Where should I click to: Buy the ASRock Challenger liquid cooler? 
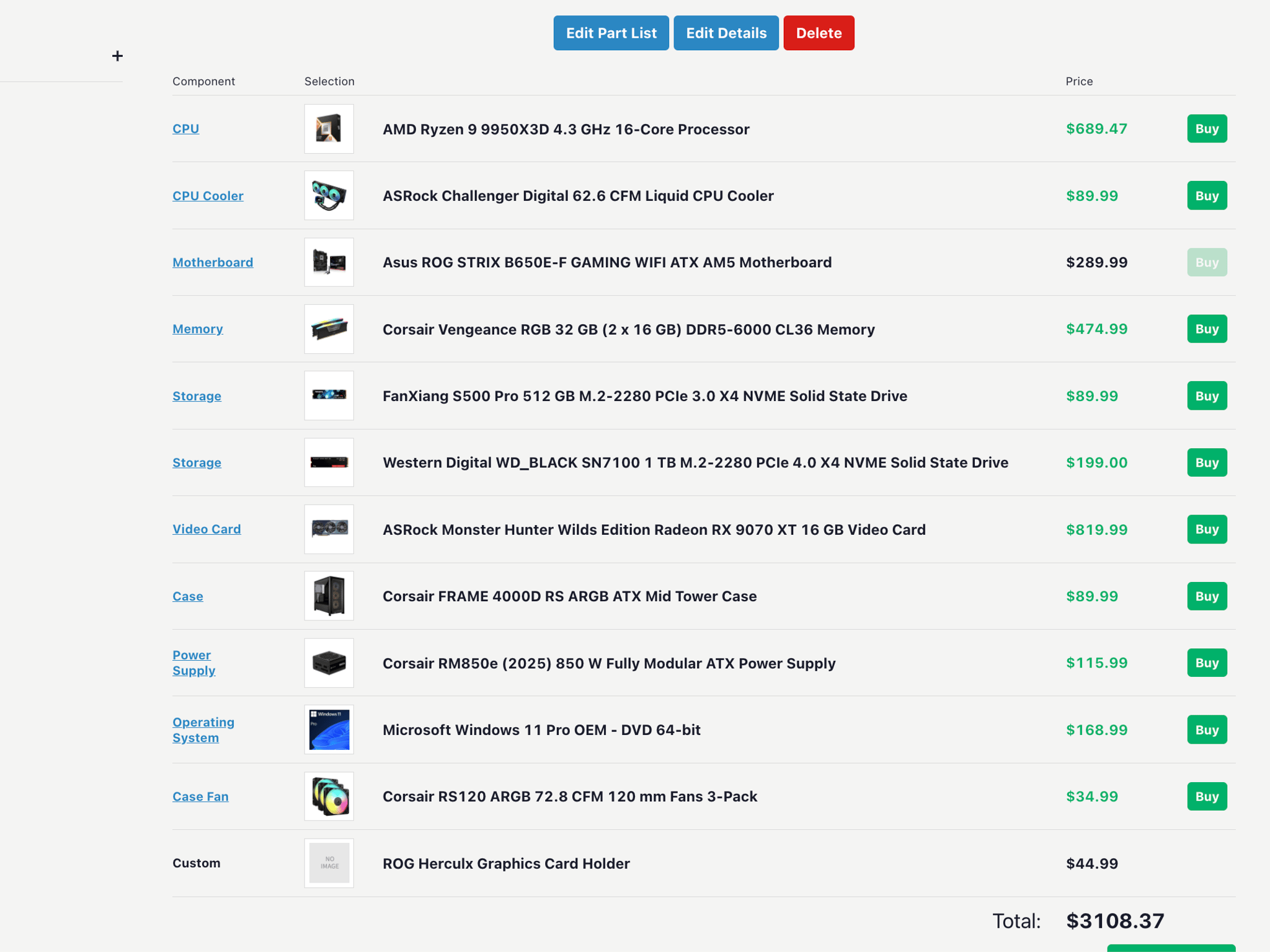coord(1207,195)
